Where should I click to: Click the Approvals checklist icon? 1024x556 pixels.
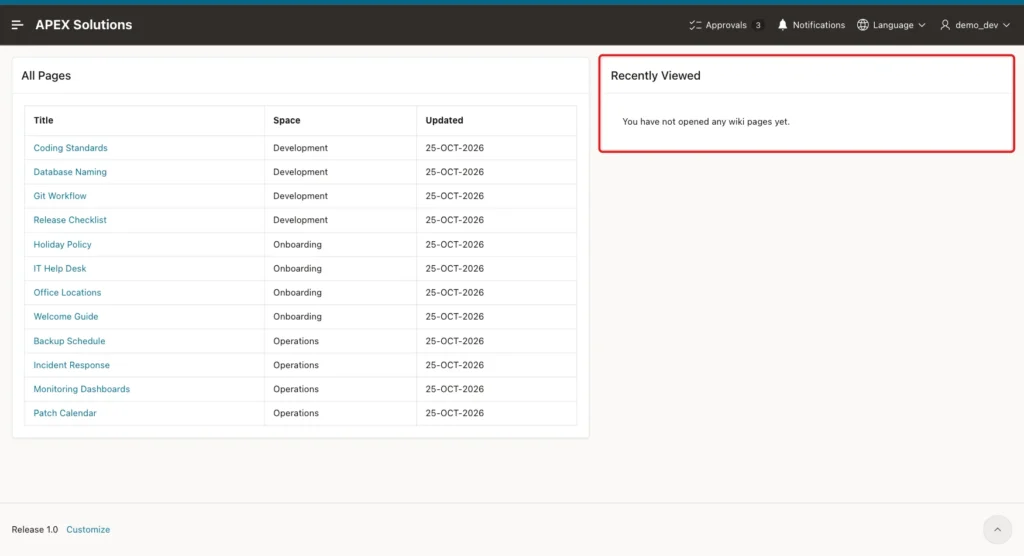click(x=695, y=25)
